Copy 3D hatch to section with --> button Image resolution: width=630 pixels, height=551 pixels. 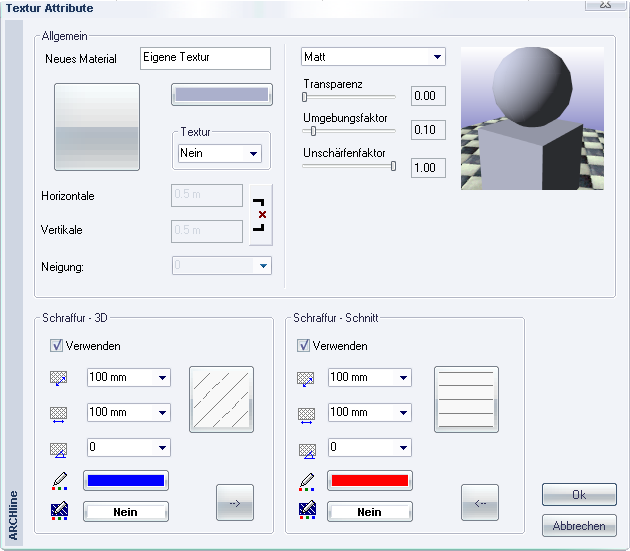[235, 503]
